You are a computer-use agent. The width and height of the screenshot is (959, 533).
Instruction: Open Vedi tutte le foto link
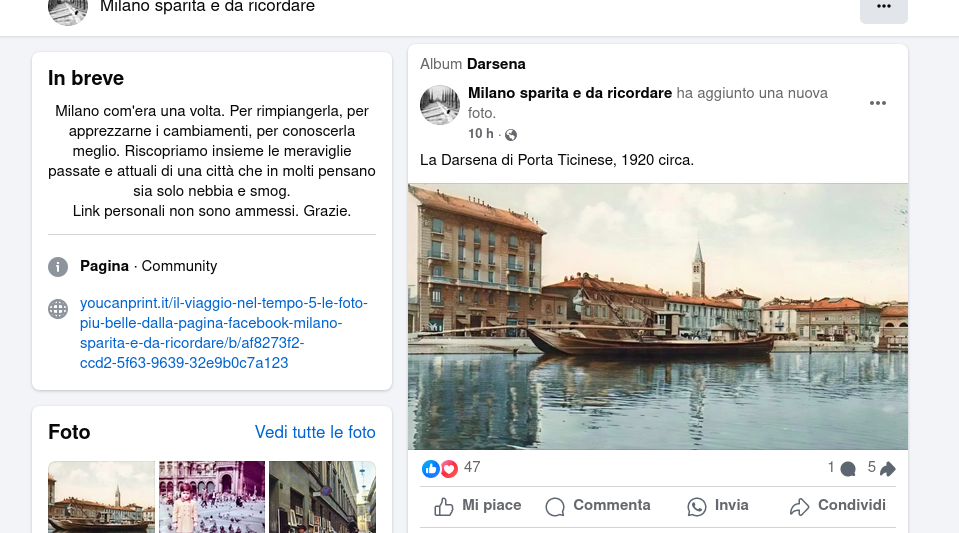point(315,432)
